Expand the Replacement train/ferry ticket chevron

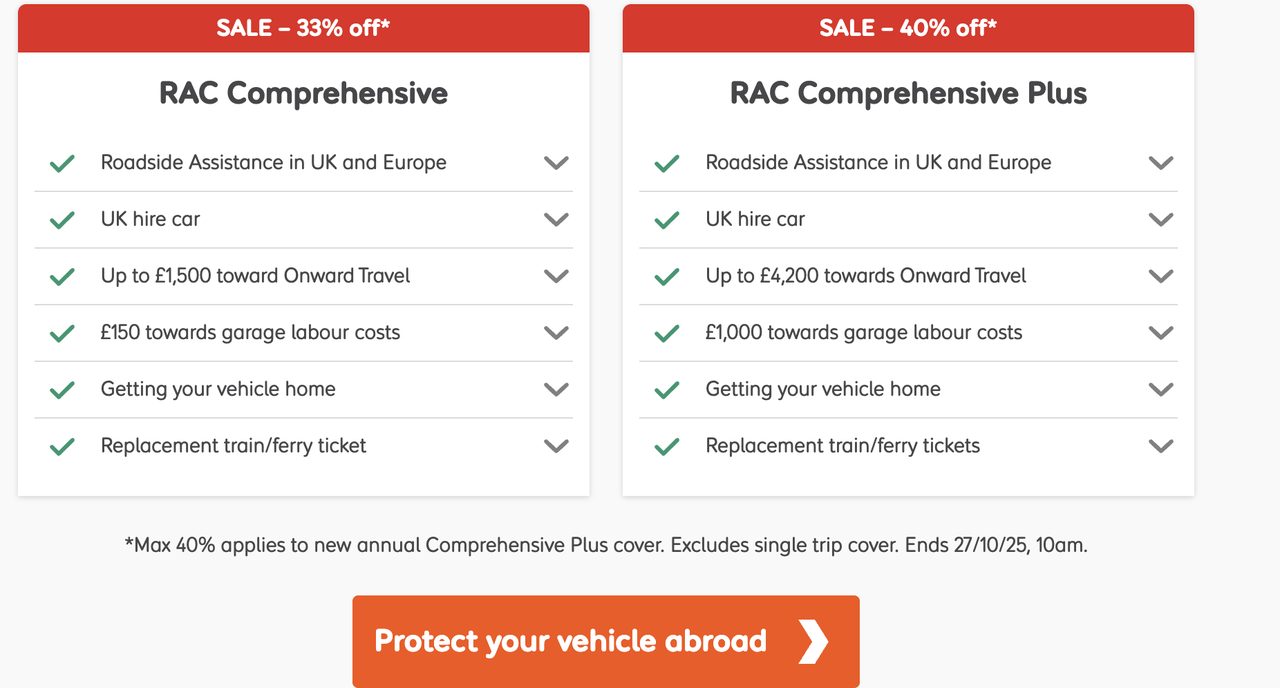point(556,446)
